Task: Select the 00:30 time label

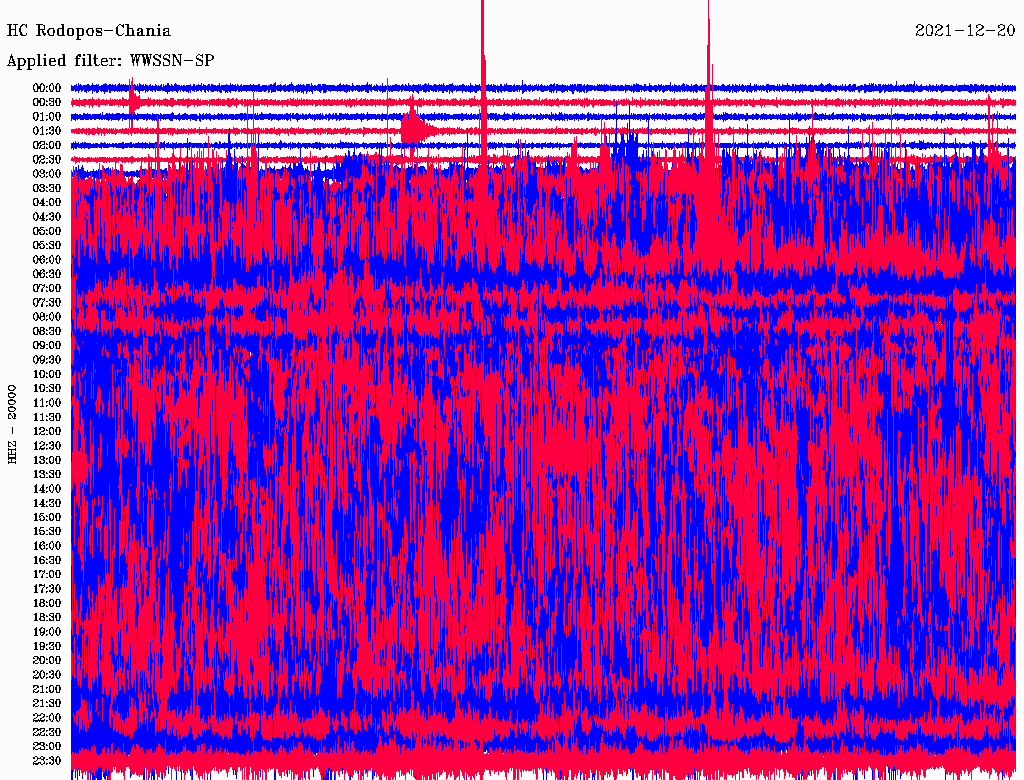Action: click(x=47, y=102)
